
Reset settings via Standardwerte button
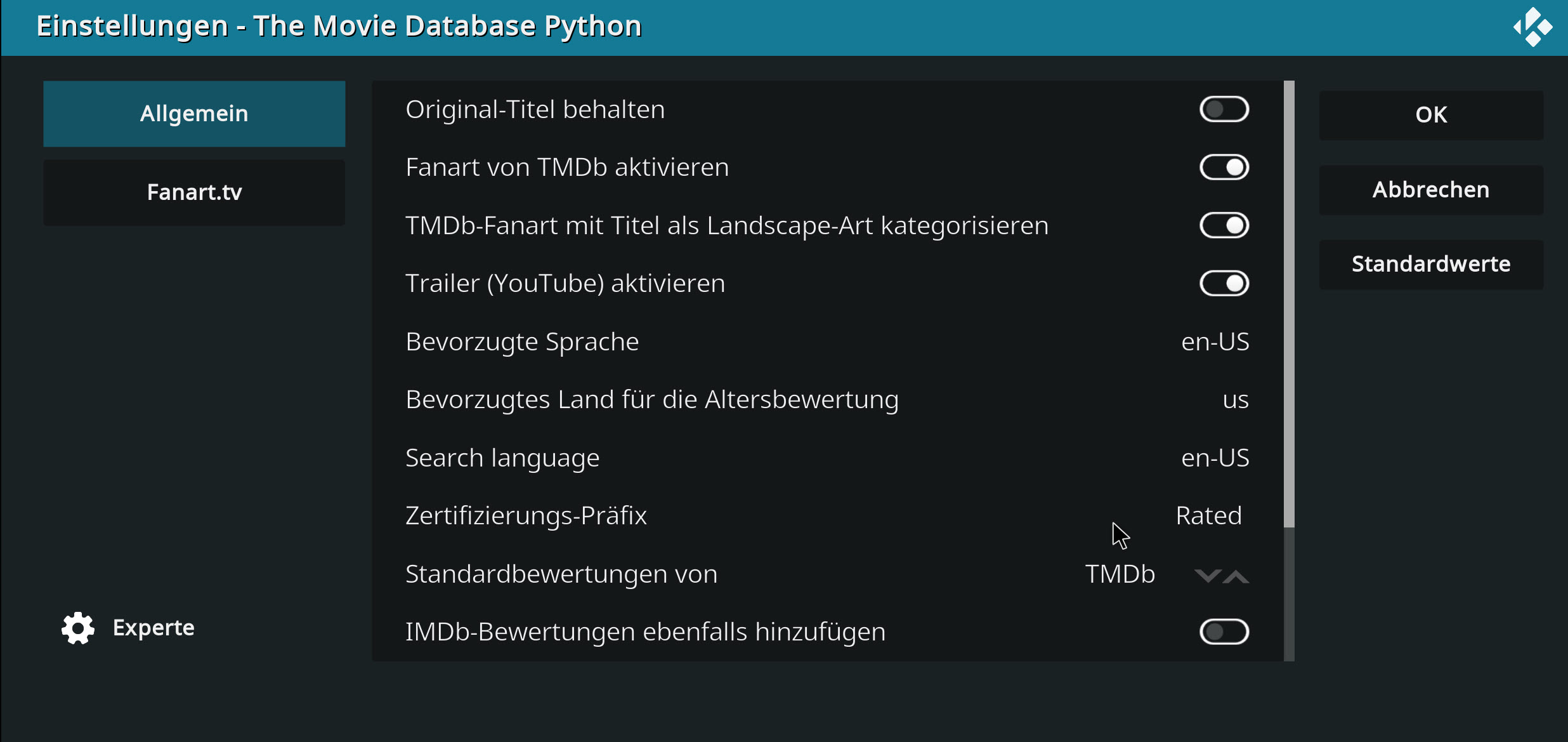point(1431,264)
